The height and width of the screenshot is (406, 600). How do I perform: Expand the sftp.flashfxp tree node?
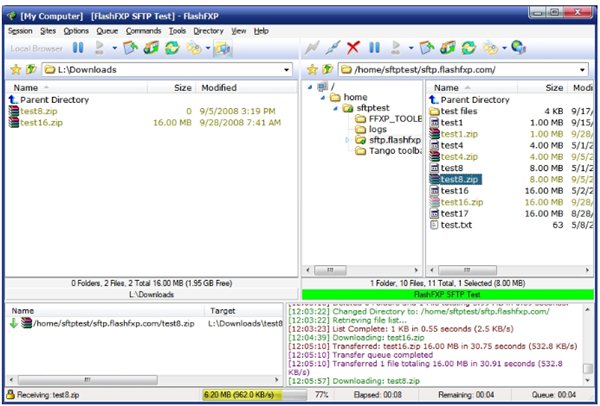[349, 139]
